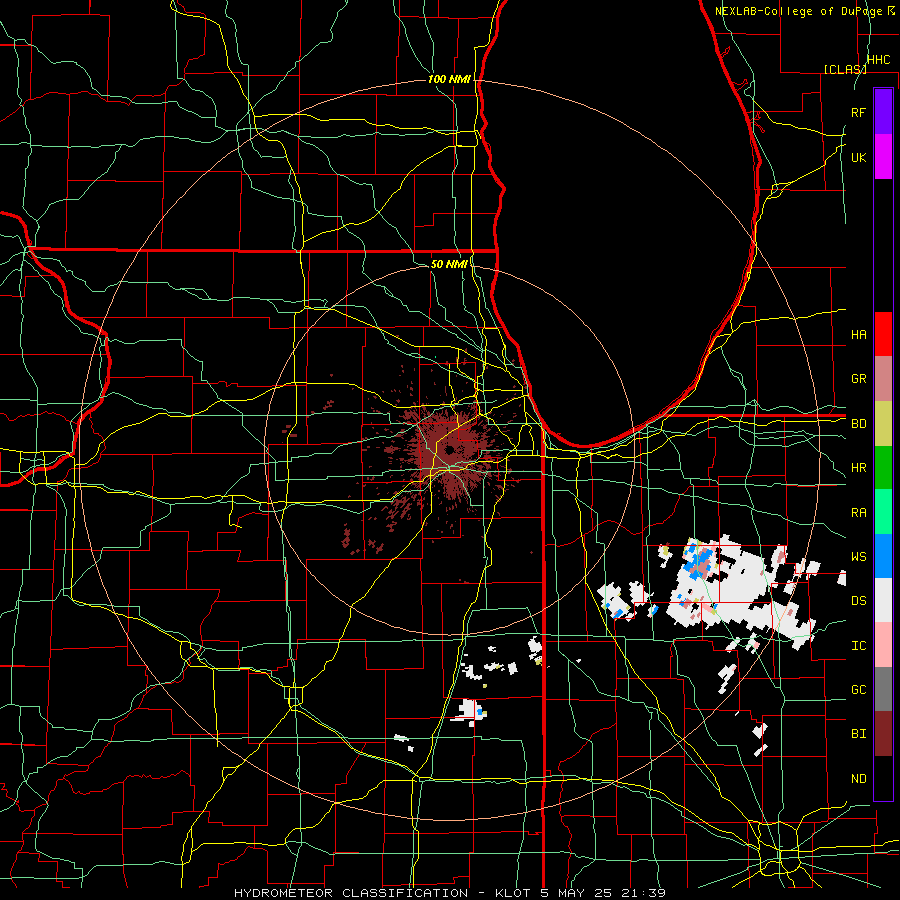
Task: Click the mint RA legend color
Action: [x=883, y=512]
